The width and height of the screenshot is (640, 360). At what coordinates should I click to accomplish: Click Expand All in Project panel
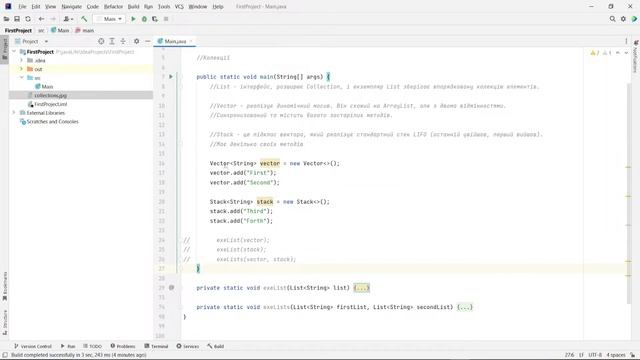click(x=112, y=41)
